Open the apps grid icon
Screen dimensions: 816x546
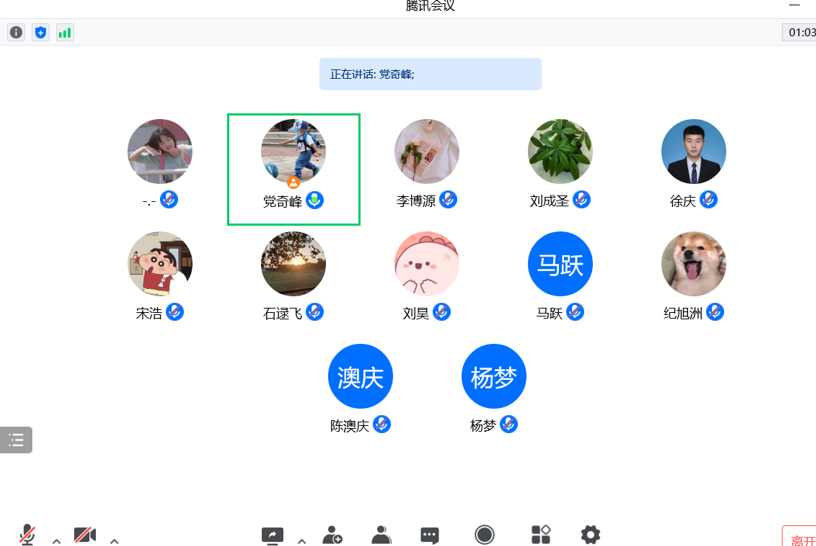tap(541, 534)
